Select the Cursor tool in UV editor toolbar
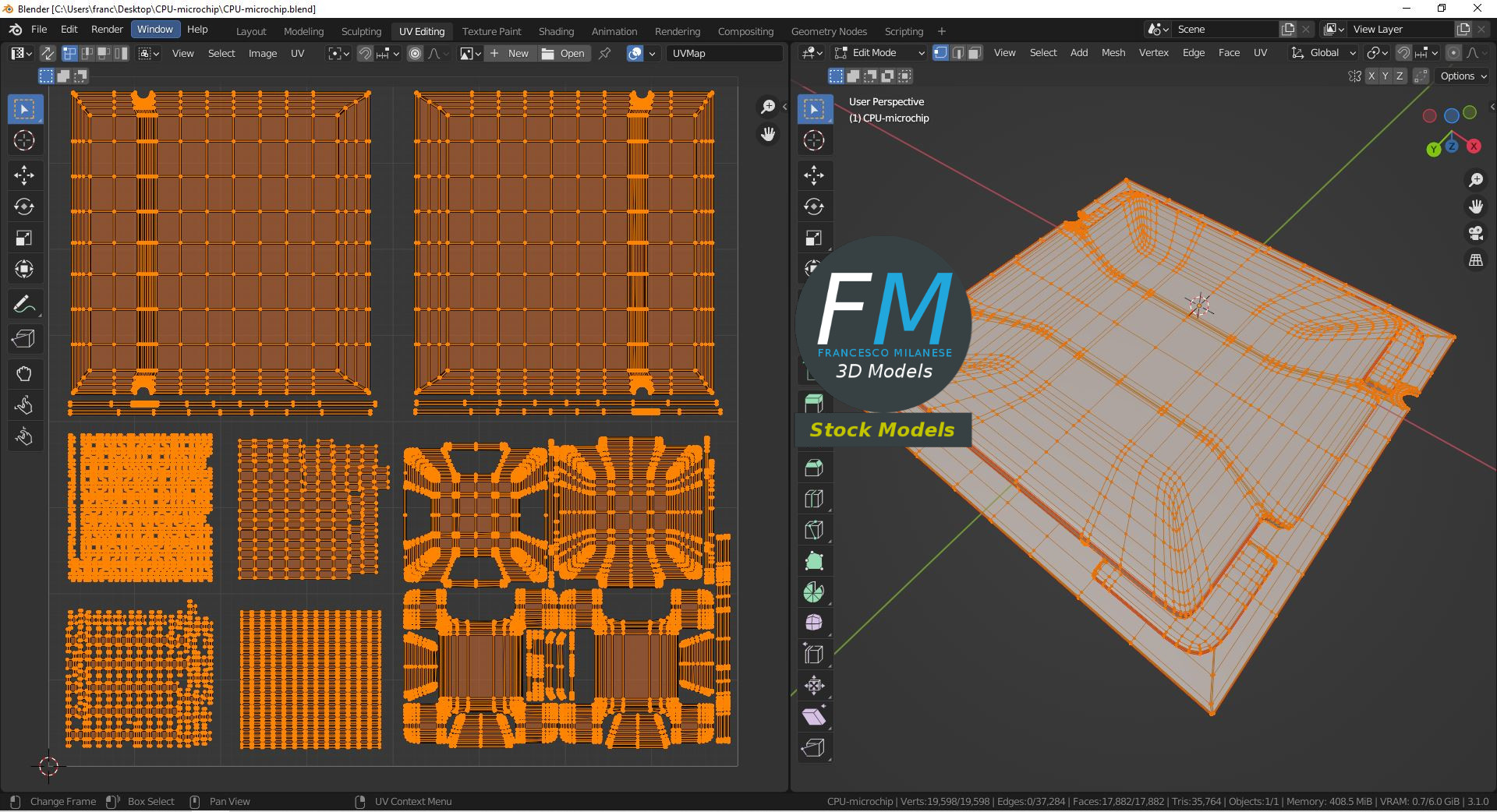The height and width of the screenshot is (812, 1497). 24,140
